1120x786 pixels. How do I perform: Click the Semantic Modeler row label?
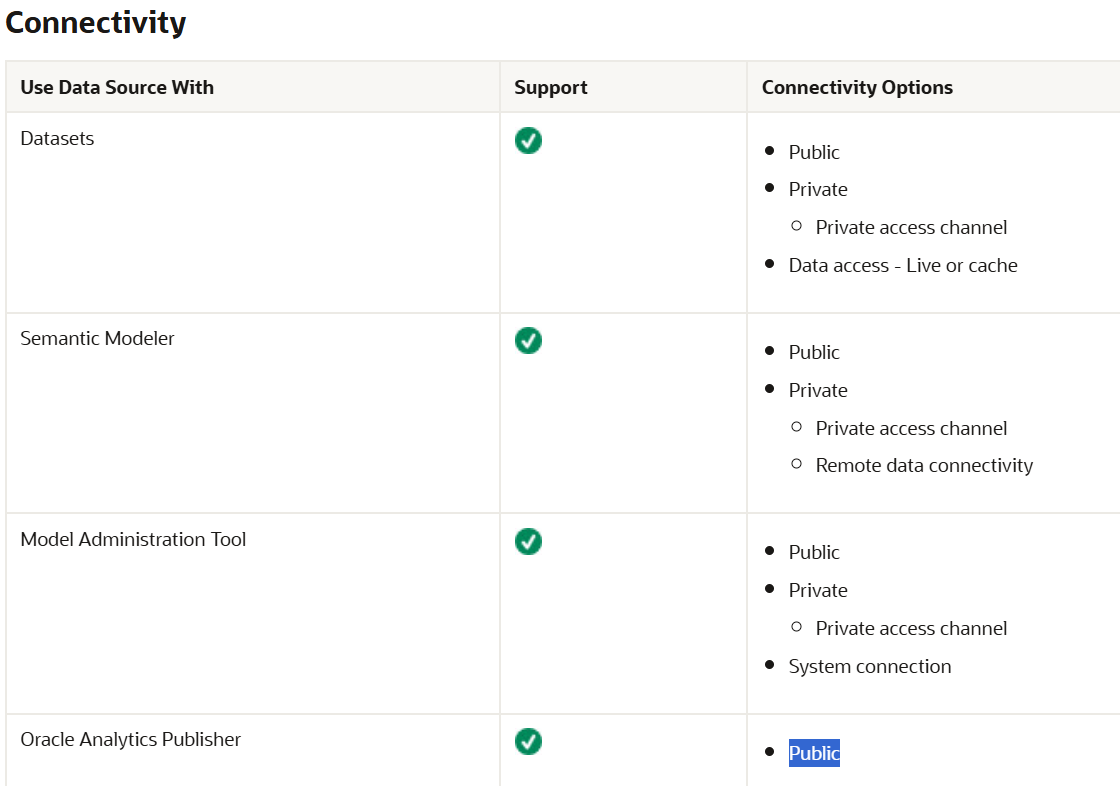[x=97, y=338]
